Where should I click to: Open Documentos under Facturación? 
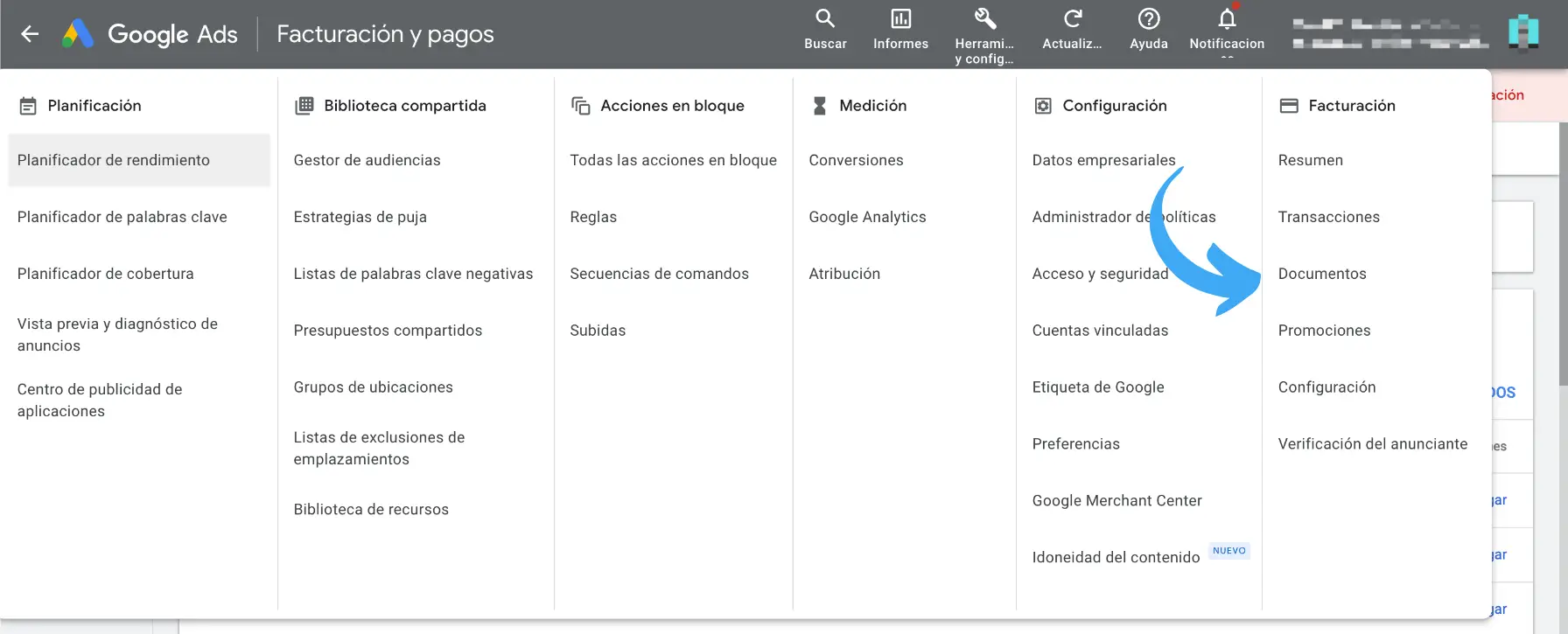coord(1321,274)
